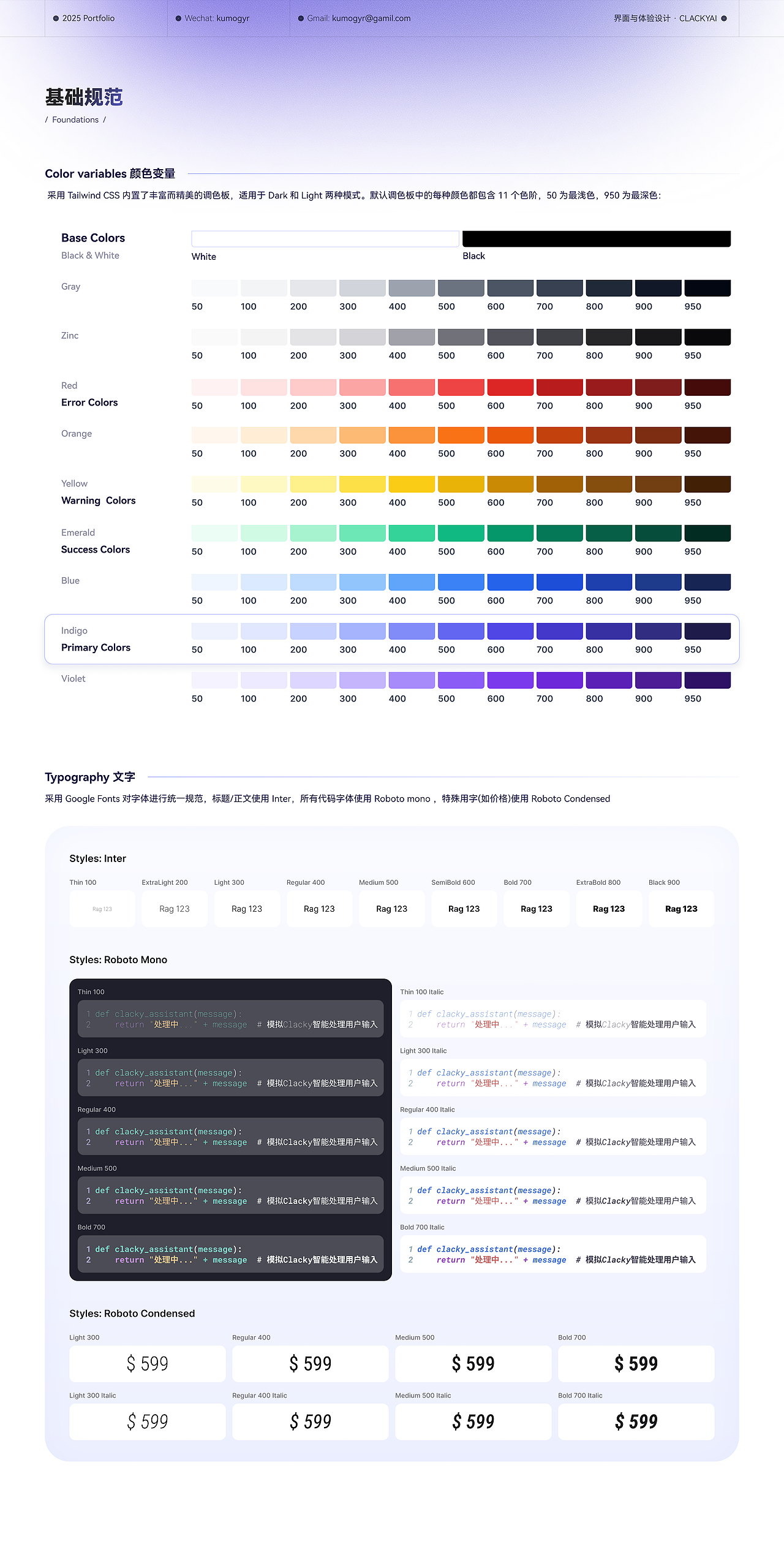The width and height of the screenshot is (784, 1544).
Task: Pick the Gray 500 swatch
Action: (x=461, y=288)
